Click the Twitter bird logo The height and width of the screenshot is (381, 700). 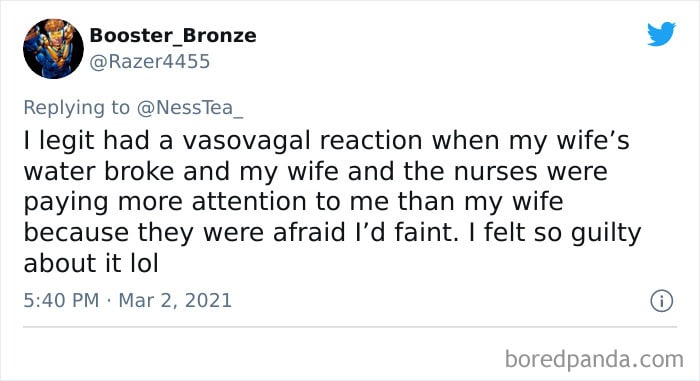(x=661, y=33)
